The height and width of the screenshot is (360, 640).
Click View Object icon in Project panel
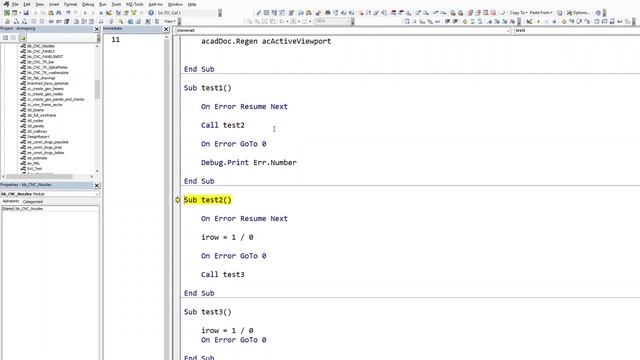click(x=13, y=38)
